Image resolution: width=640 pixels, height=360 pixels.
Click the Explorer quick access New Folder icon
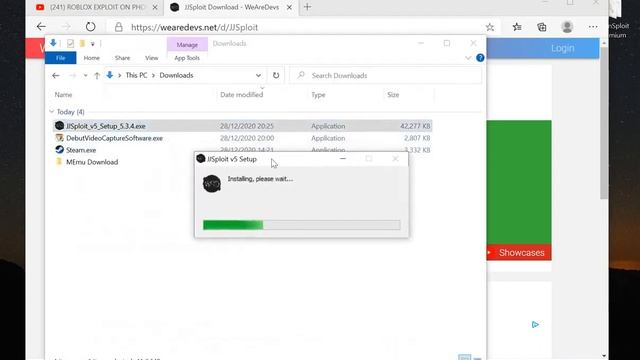click(82, 43)
